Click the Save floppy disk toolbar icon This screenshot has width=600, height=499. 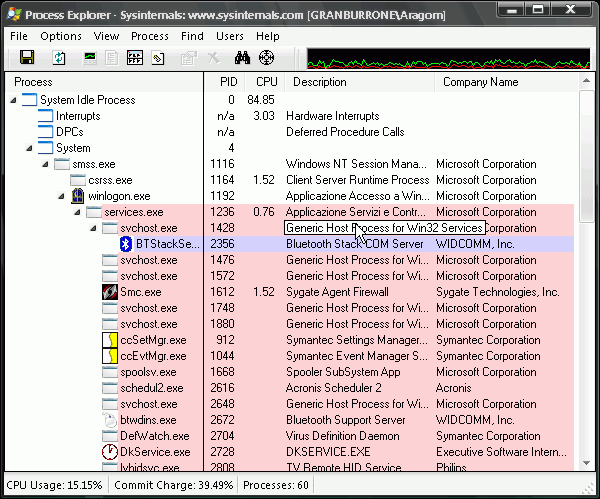(27, 58)
